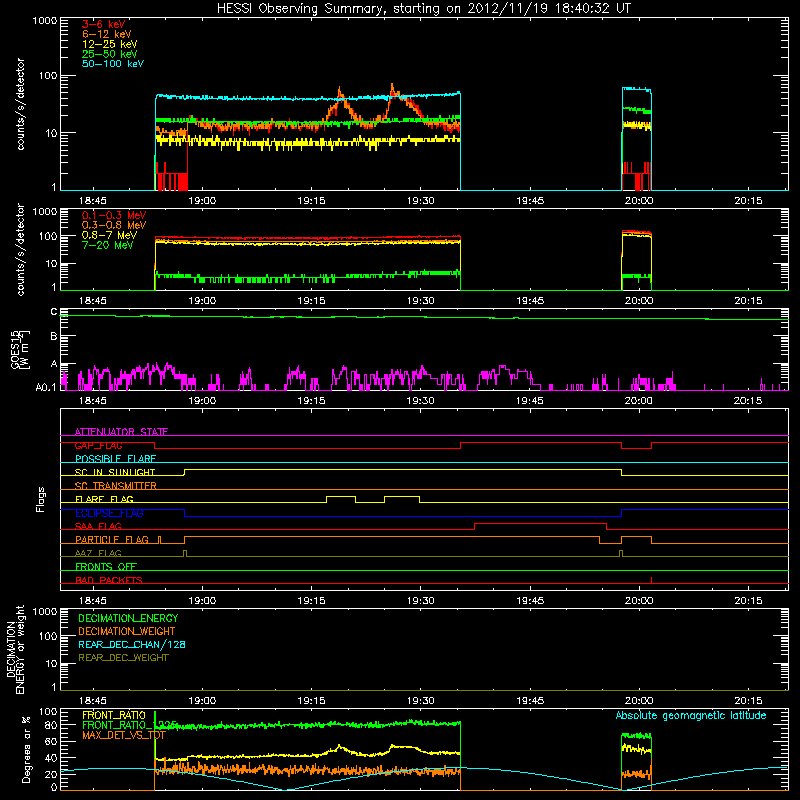The width and height of the screenshot is (800, 800).
Task: Select the DECIMATION_WEIGHT legend label
Action: pos(127,631)
